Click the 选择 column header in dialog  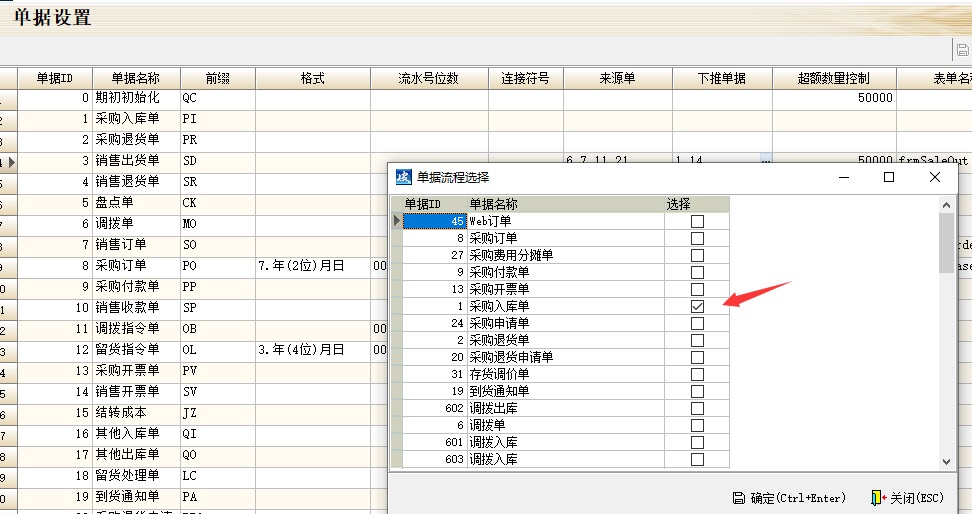click(679, 204)
